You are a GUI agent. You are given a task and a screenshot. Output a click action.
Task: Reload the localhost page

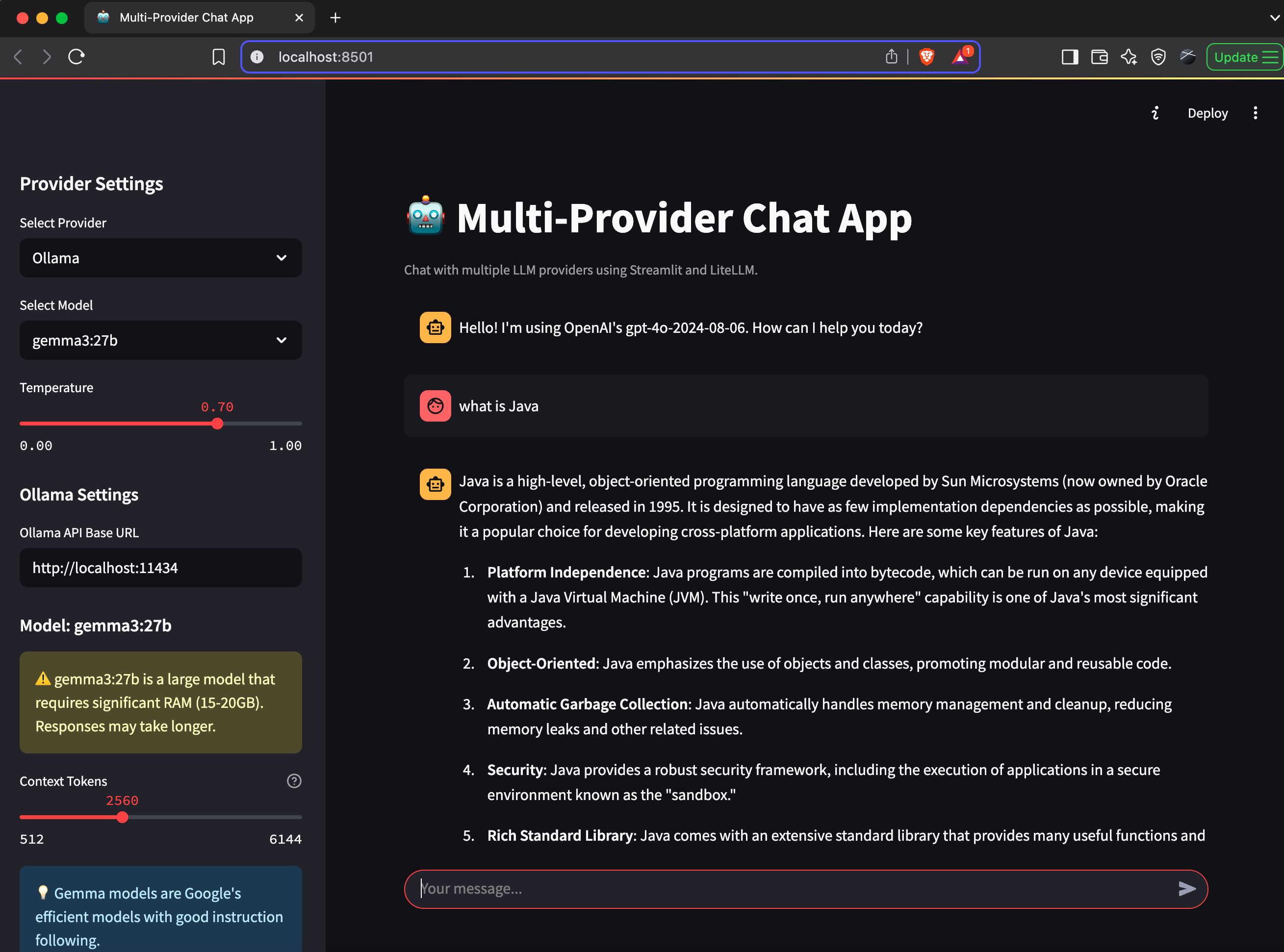pos(77,57)
